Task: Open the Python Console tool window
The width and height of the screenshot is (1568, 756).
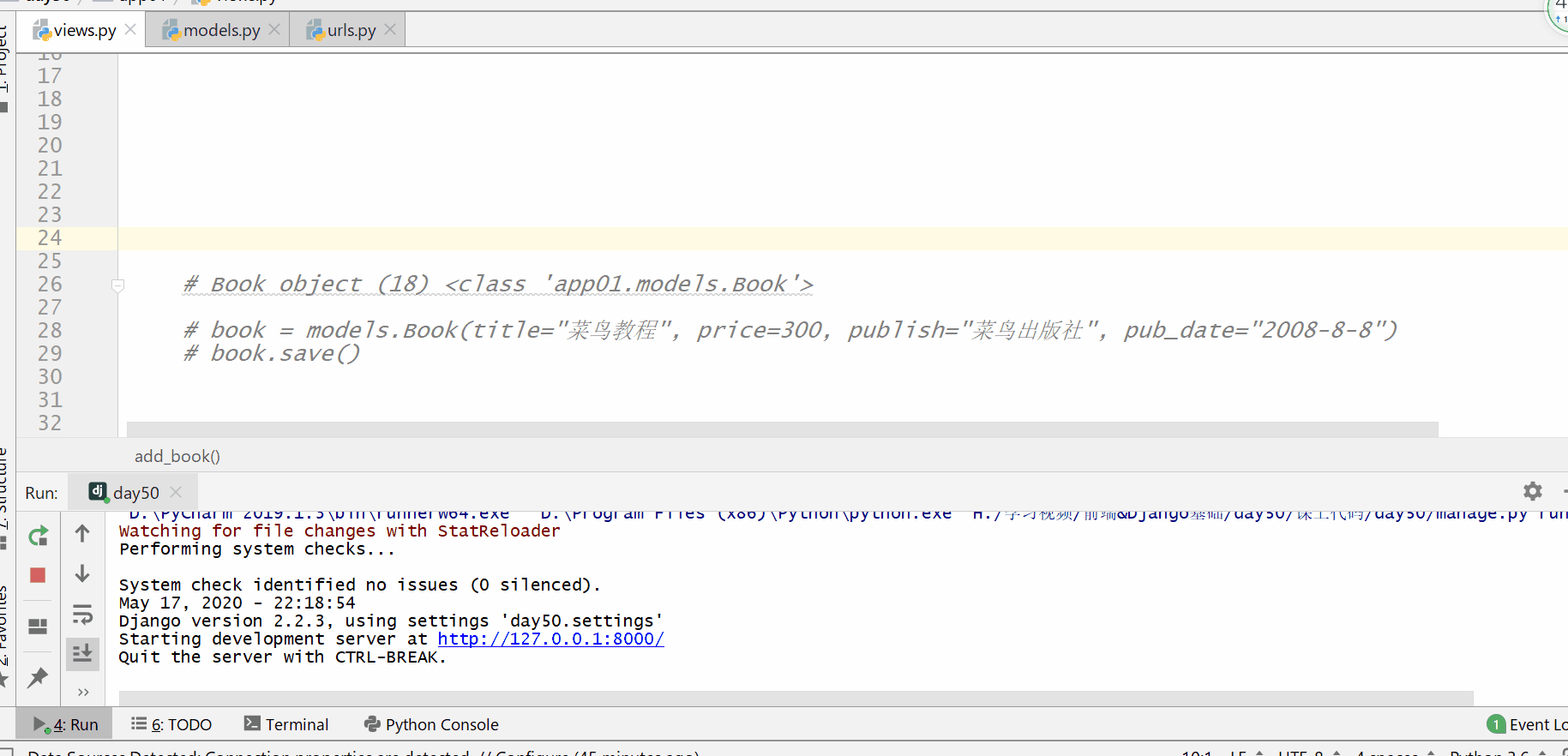Action: [431, 724]
